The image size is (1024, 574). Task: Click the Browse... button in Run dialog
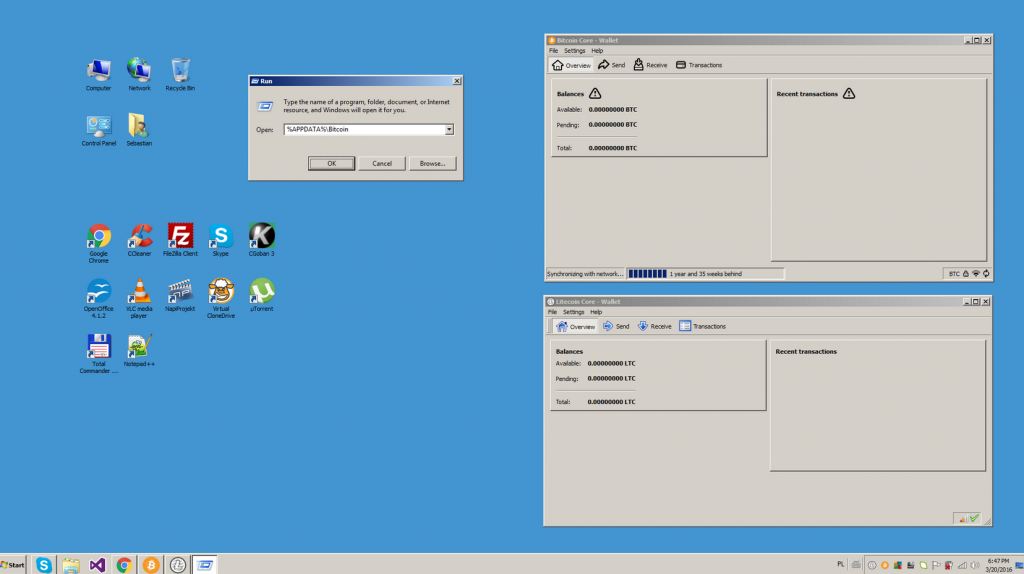pos(432,163)
